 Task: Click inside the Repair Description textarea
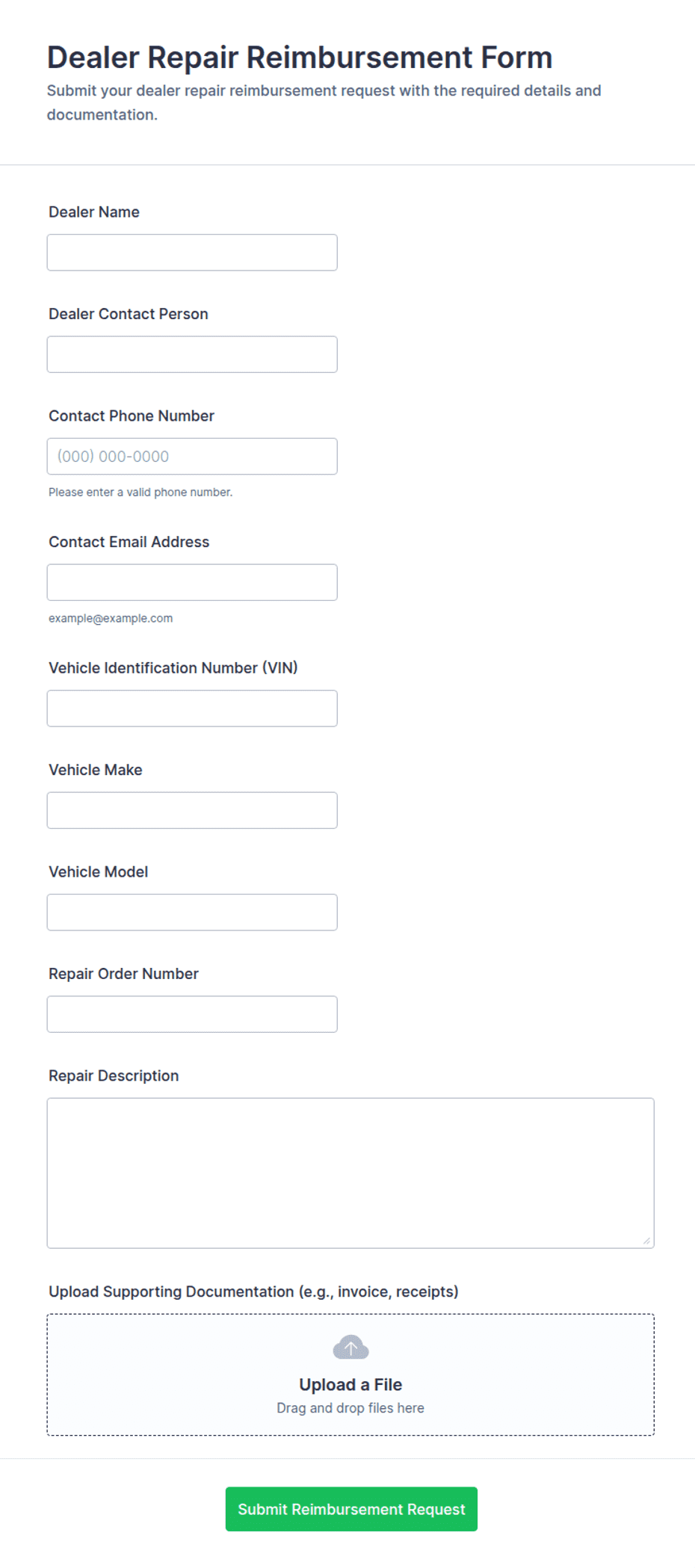pyautogui.click(x=350, y=1173)
